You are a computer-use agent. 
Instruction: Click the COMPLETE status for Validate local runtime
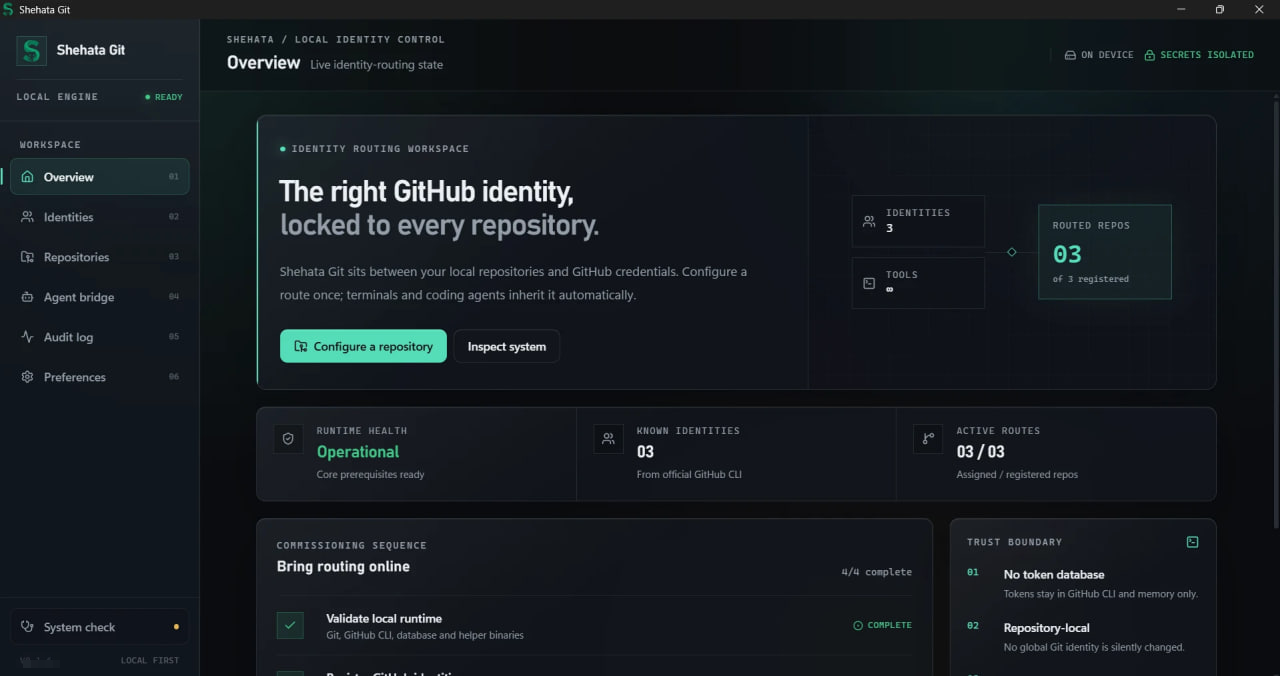pos(882,625)
